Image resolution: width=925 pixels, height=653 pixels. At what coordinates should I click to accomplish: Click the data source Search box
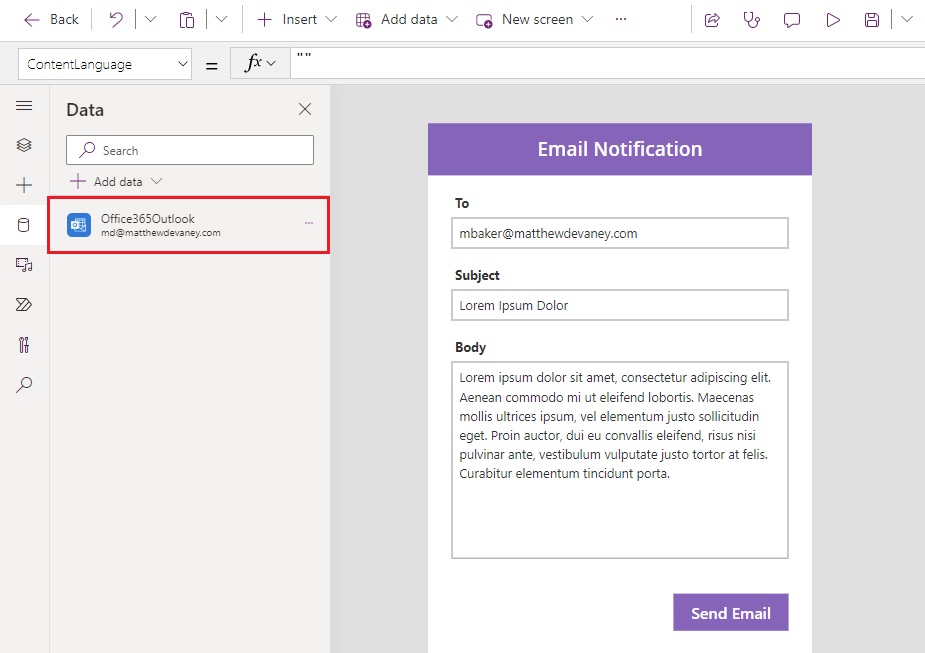189,149
